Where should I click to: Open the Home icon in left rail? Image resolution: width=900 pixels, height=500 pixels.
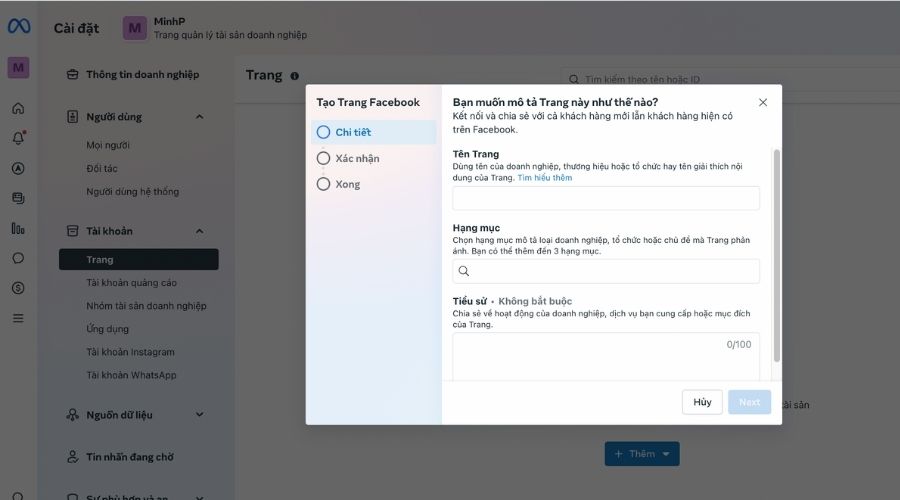(x=18, y=108)
